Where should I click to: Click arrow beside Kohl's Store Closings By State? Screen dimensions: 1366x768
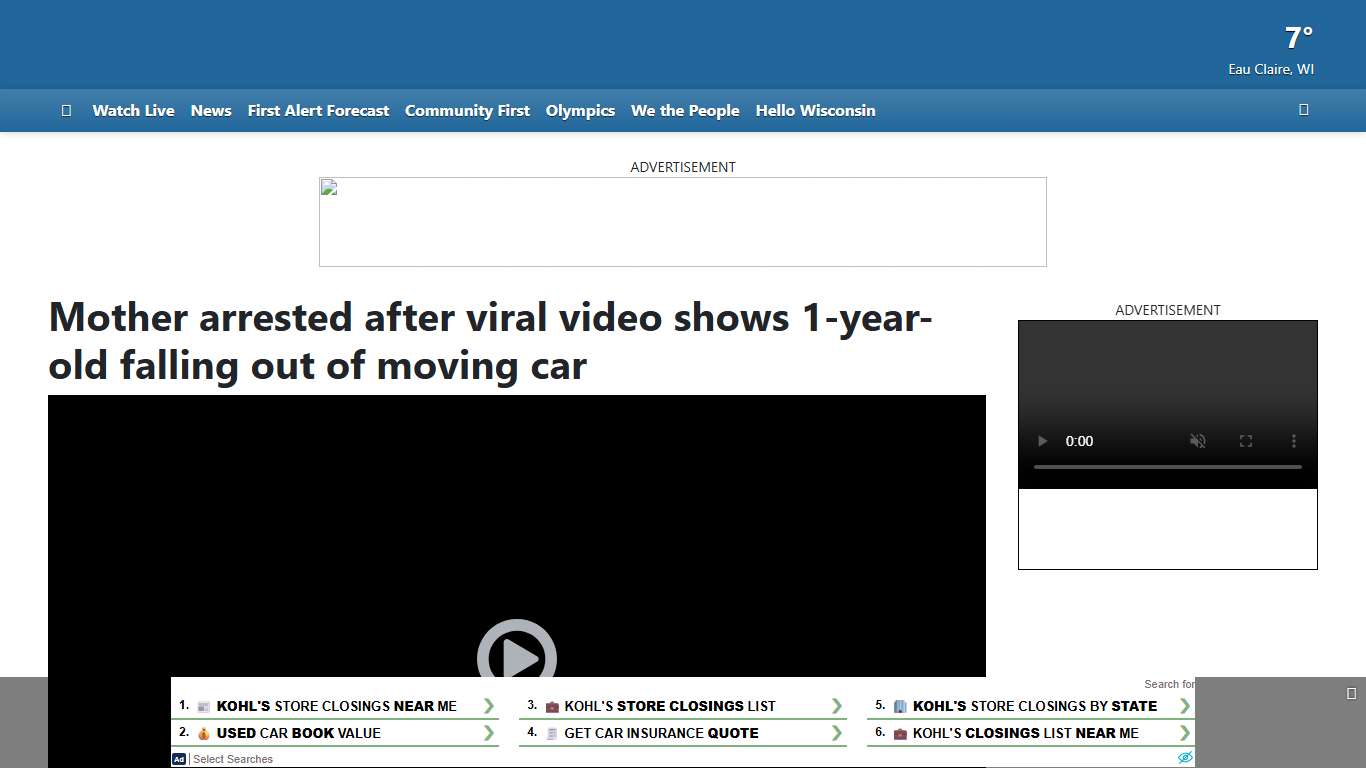coord(1184,706)
